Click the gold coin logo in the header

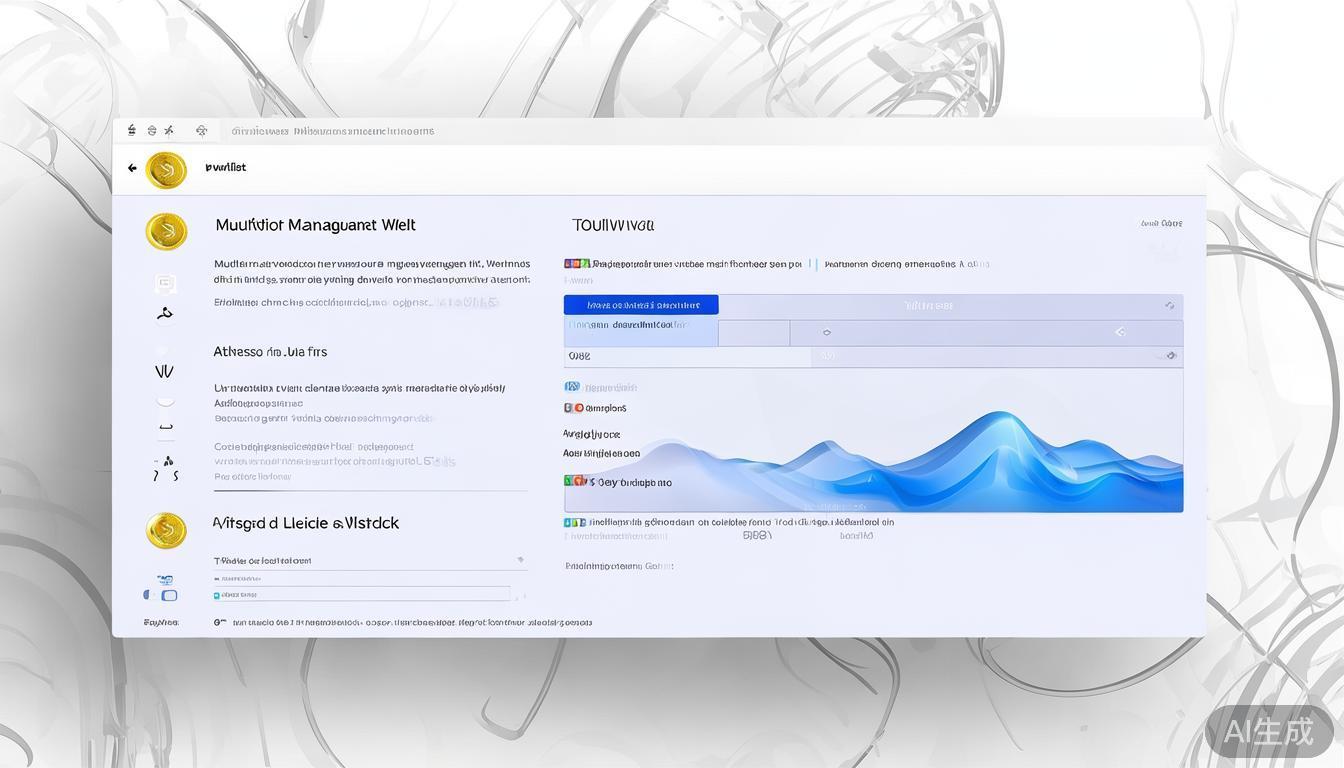[x=166, y=170]
